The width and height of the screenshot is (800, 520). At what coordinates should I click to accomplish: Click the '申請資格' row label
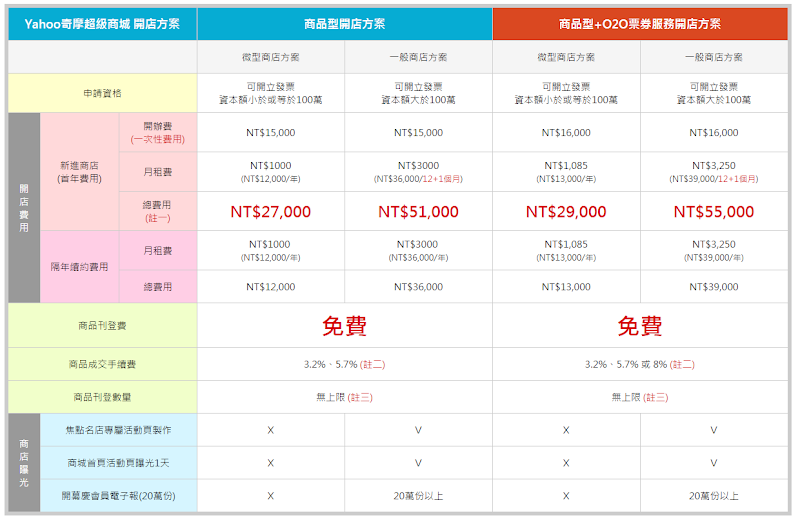click(103, 93)
